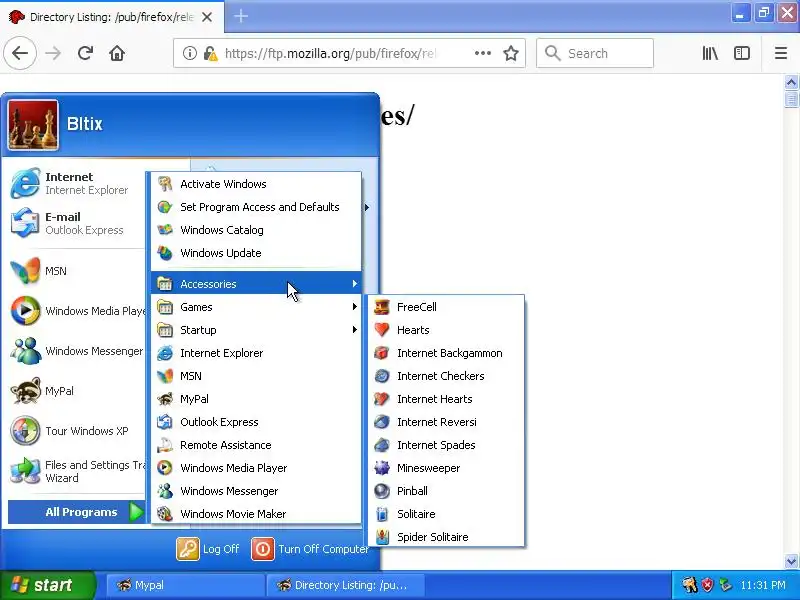Open pinned MSN in start menu
Image resolution: width=800 pixels, height=600 pixels.
point(77,271)
